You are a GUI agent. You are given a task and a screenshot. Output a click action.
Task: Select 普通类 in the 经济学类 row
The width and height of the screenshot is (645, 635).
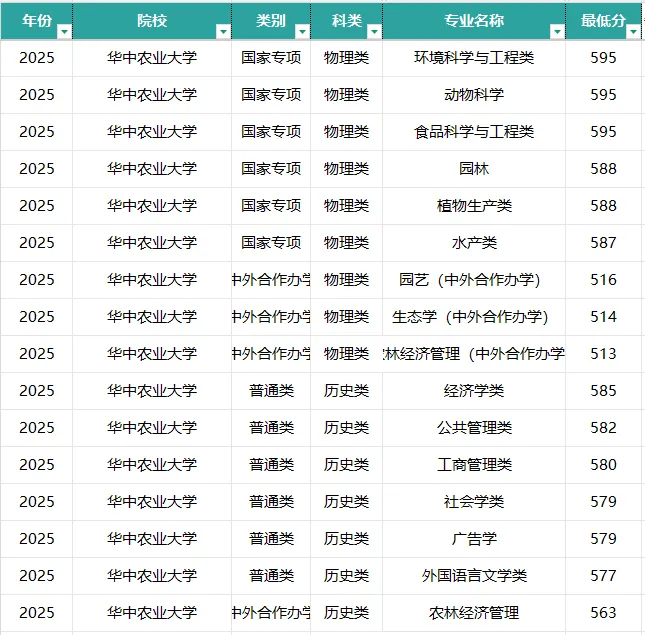click(x=271, y=391)
